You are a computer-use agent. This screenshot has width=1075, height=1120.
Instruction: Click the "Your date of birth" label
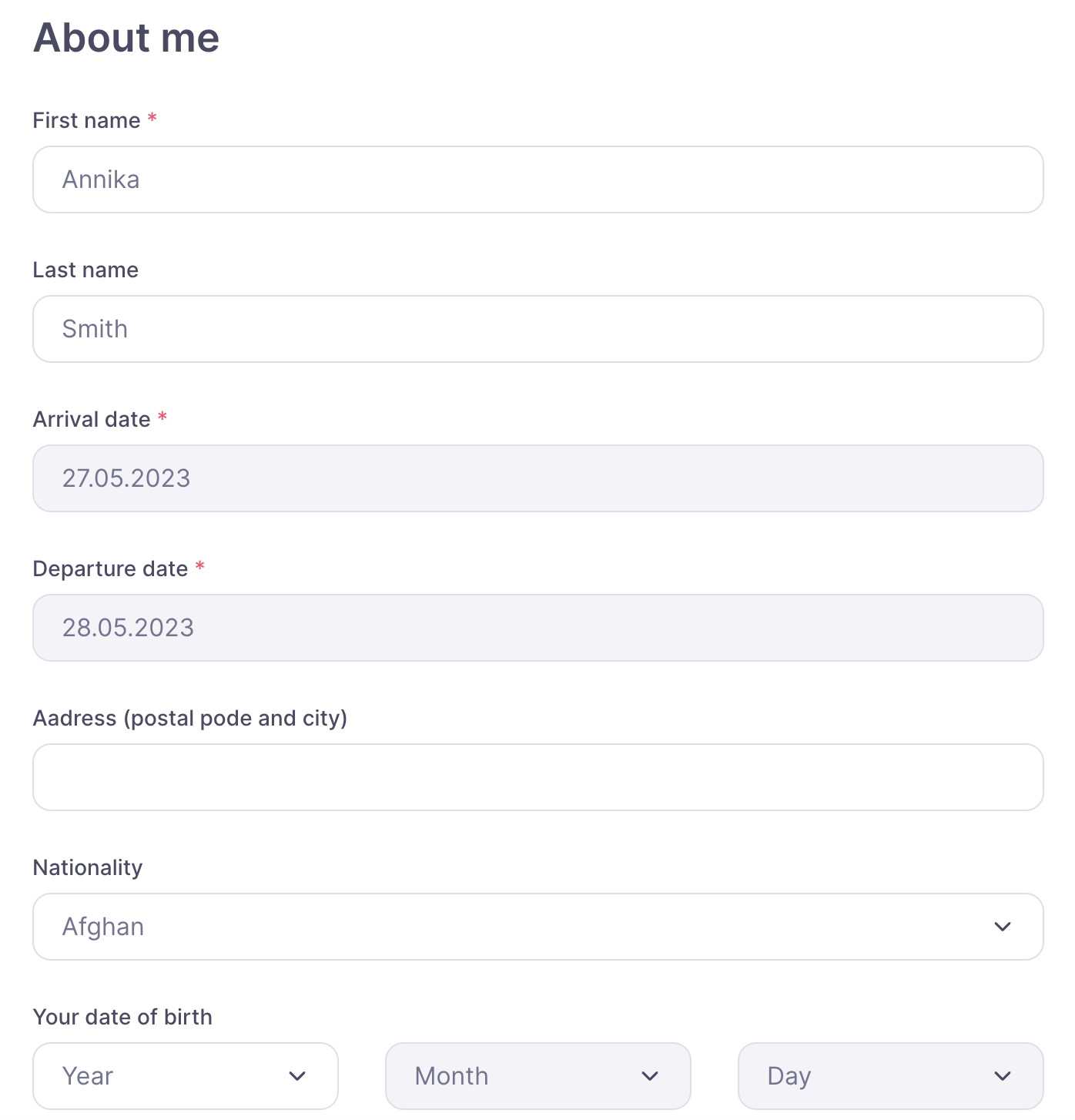122,1018
